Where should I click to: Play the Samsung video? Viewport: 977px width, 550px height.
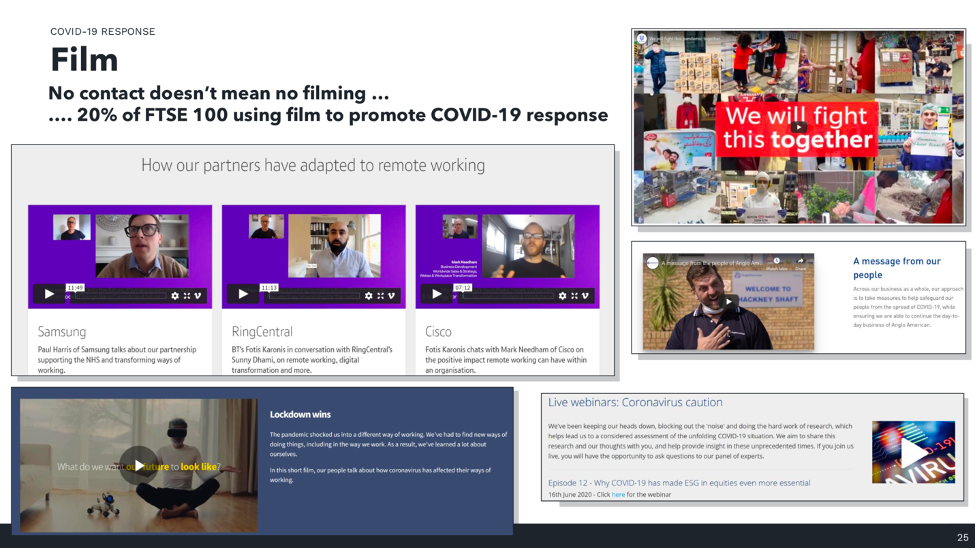pyautogui.click(x=48, y=294)
